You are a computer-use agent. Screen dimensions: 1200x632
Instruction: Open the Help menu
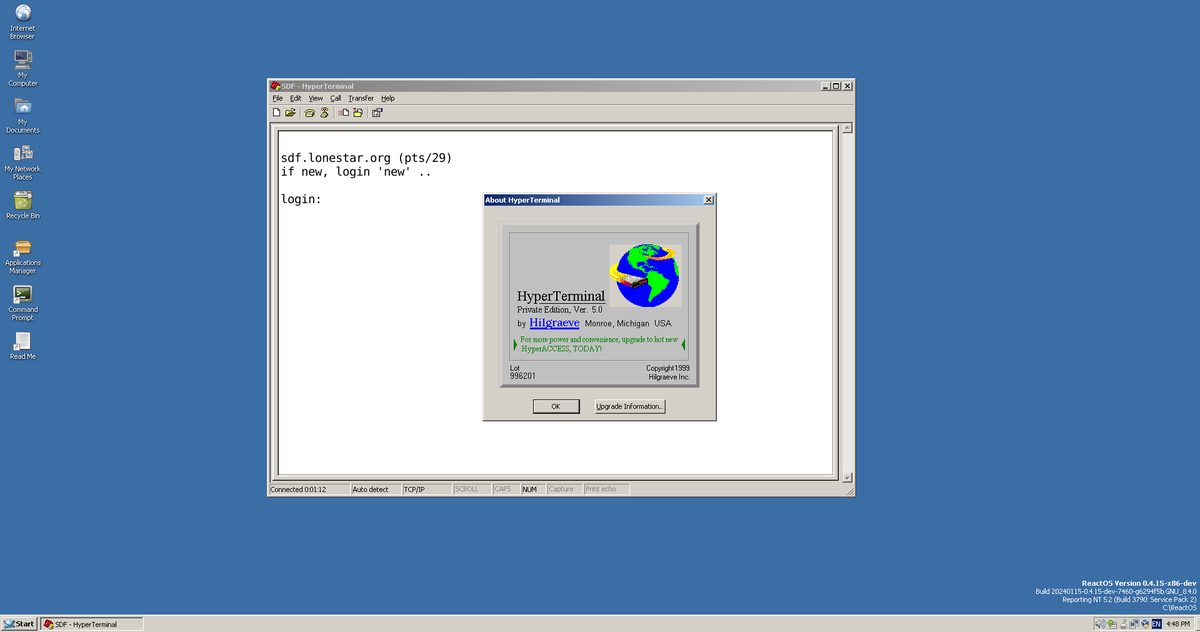[388, 98]
